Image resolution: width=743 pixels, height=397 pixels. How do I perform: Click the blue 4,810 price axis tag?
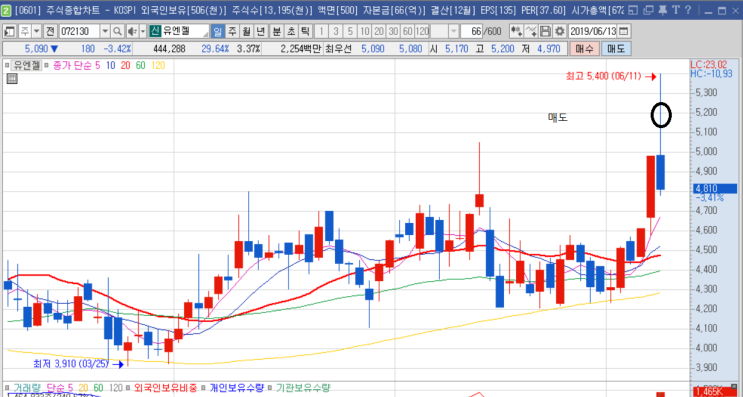[715, 189]
